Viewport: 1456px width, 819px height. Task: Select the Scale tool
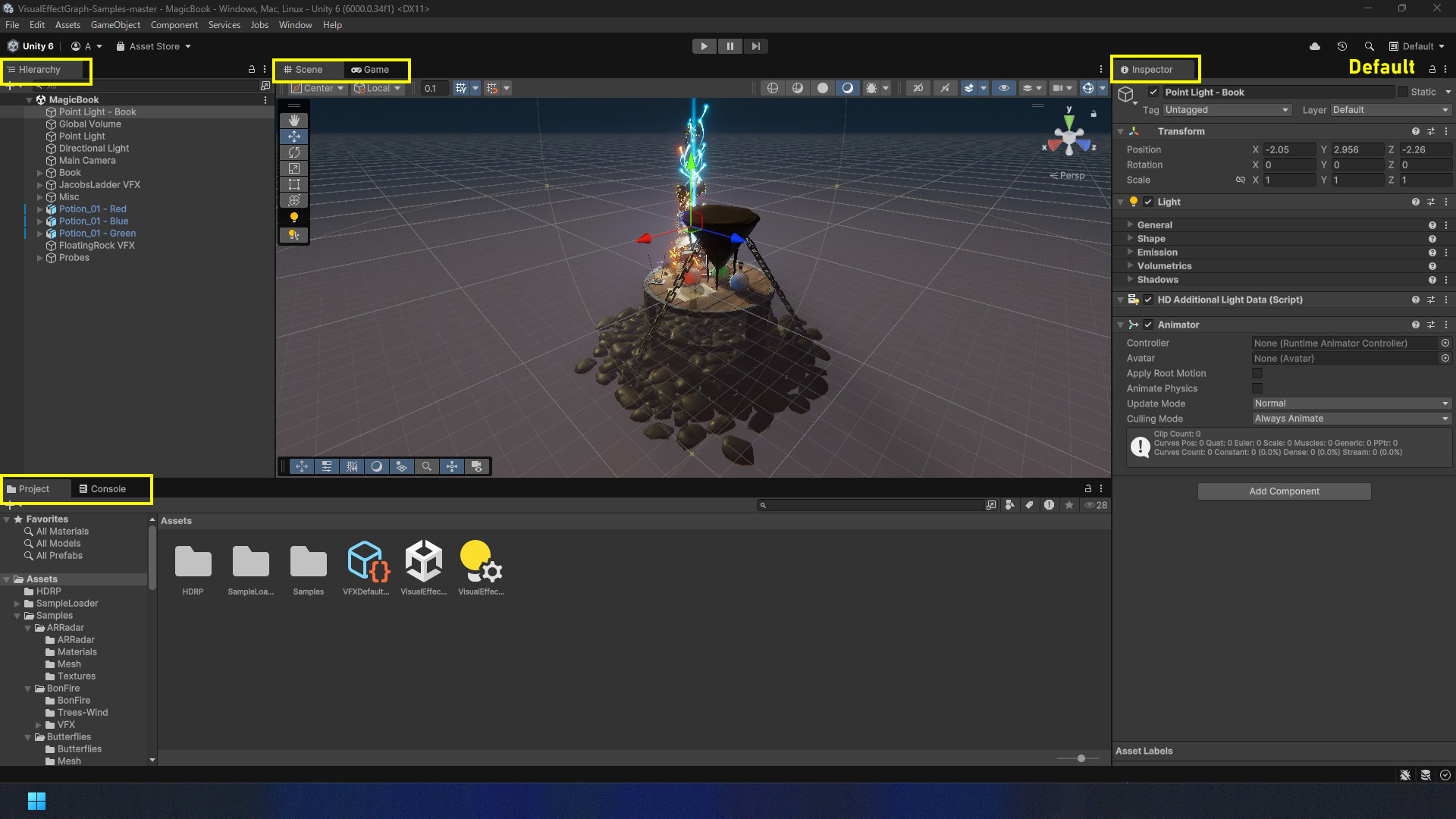pyautogui.click(x=294, y=168)
